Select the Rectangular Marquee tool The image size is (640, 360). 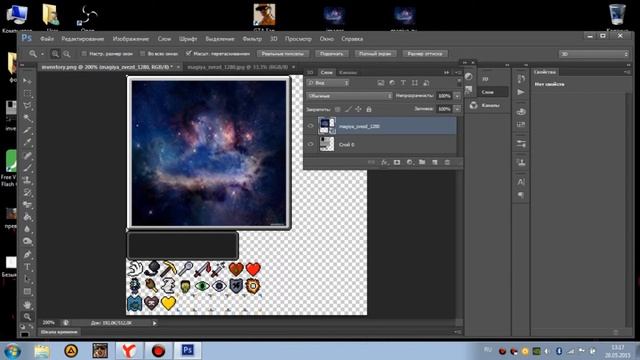[x=27, y=93]
